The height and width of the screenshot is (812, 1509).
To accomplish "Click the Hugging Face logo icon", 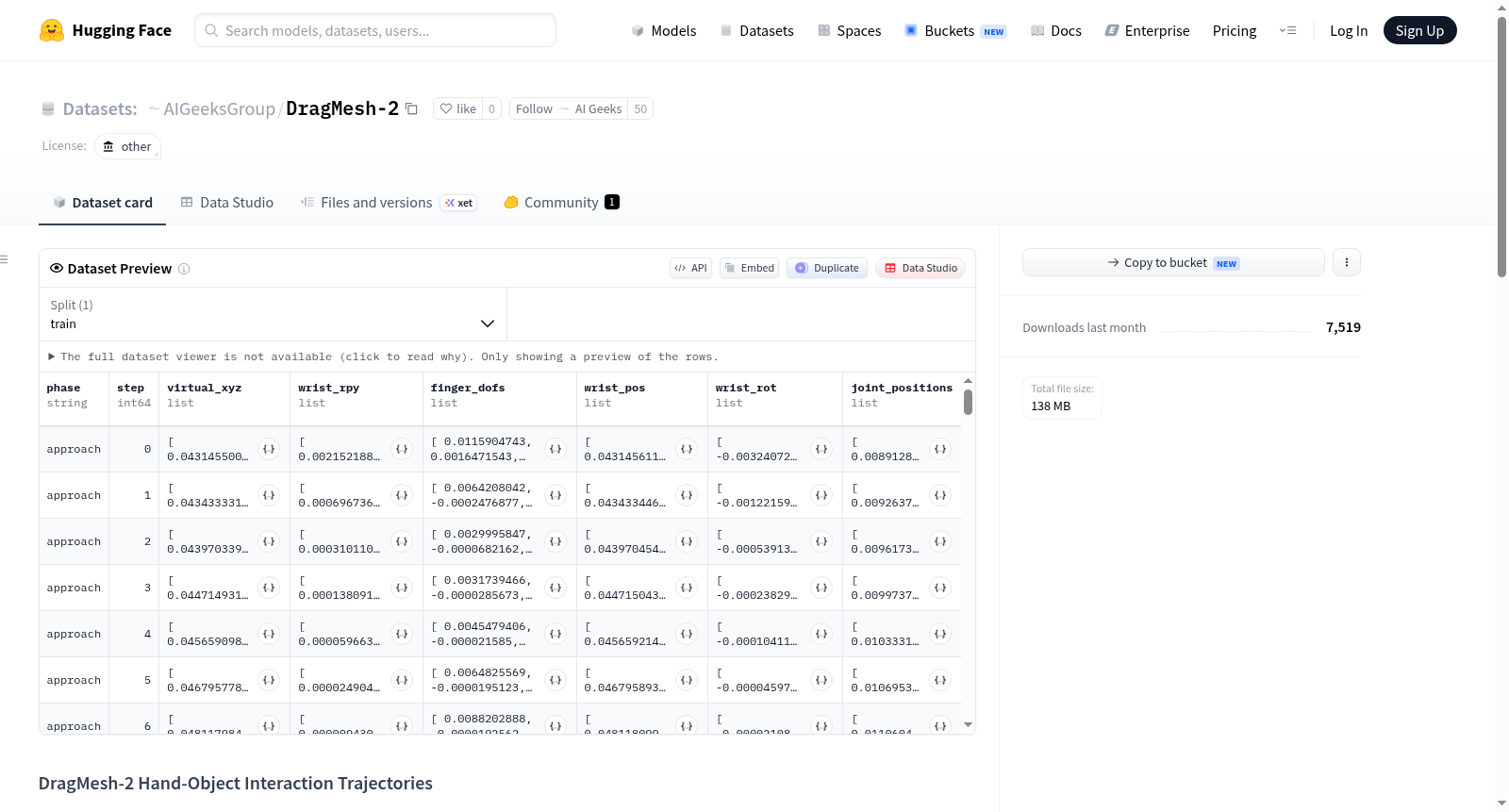I will pyautogui.click(x=52, y=30).
